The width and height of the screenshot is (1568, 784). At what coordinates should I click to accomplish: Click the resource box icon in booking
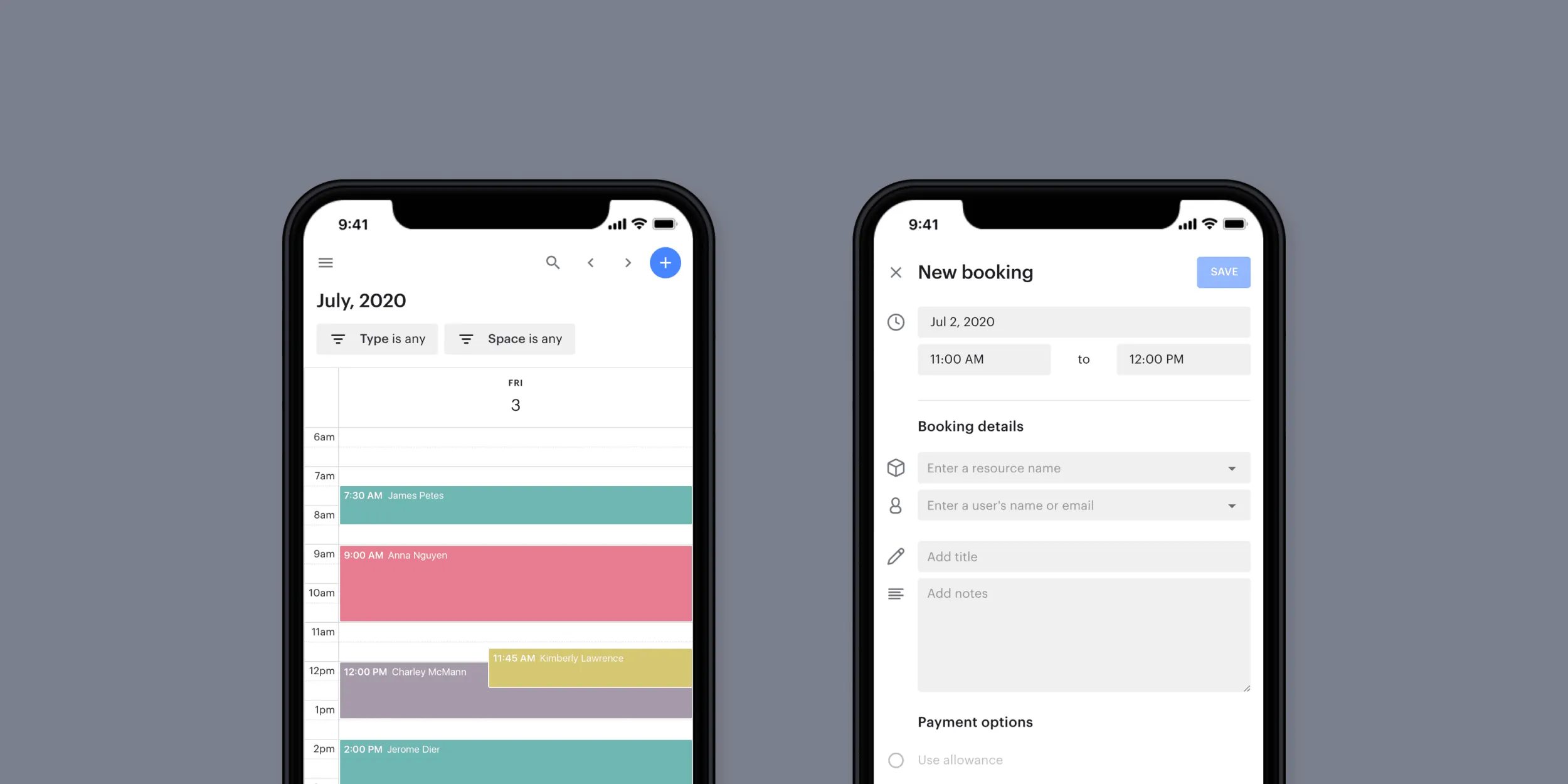[896, 467]
